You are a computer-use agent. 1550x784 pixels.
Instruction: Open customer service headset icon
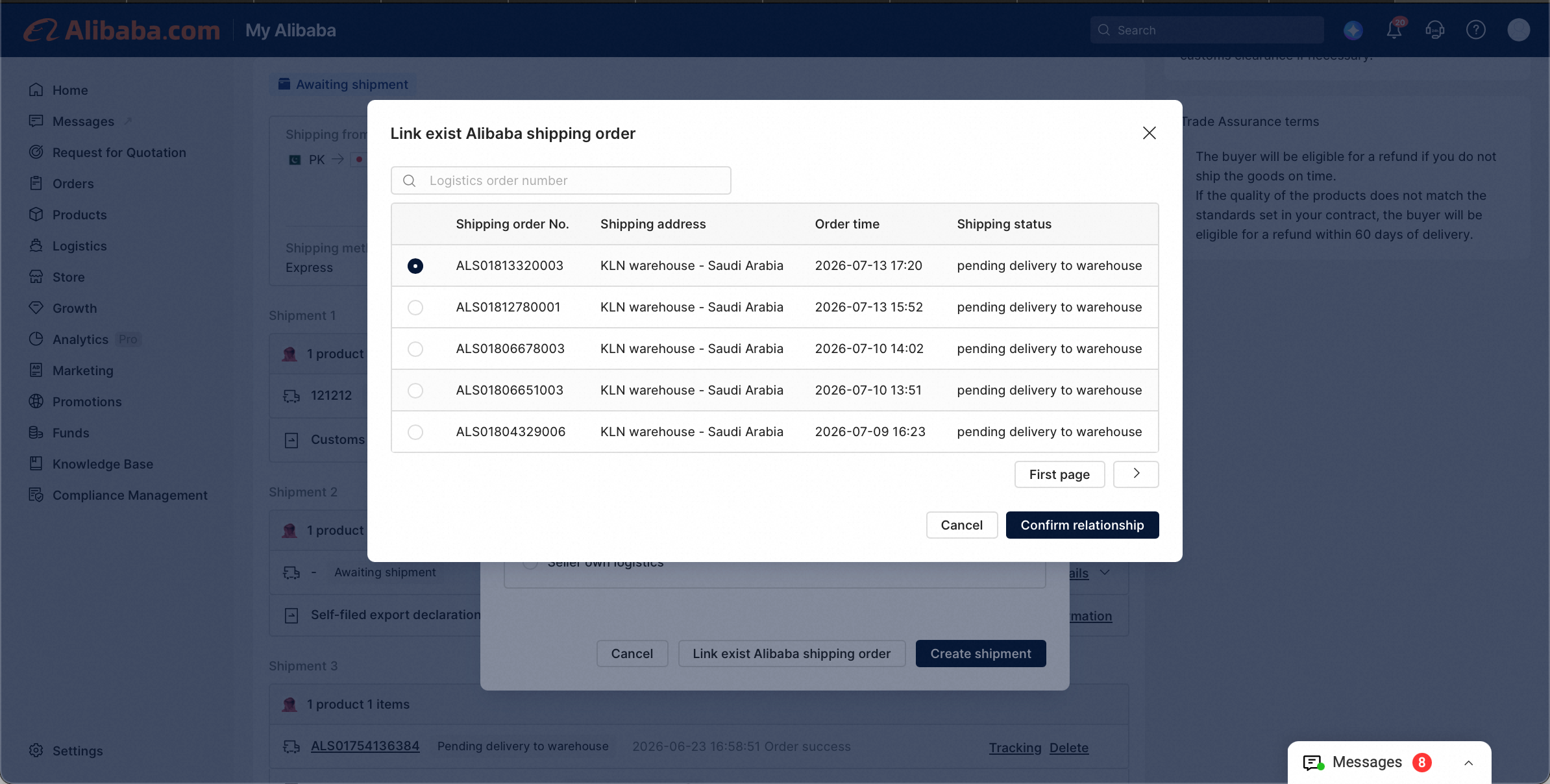pos(1435,30)
